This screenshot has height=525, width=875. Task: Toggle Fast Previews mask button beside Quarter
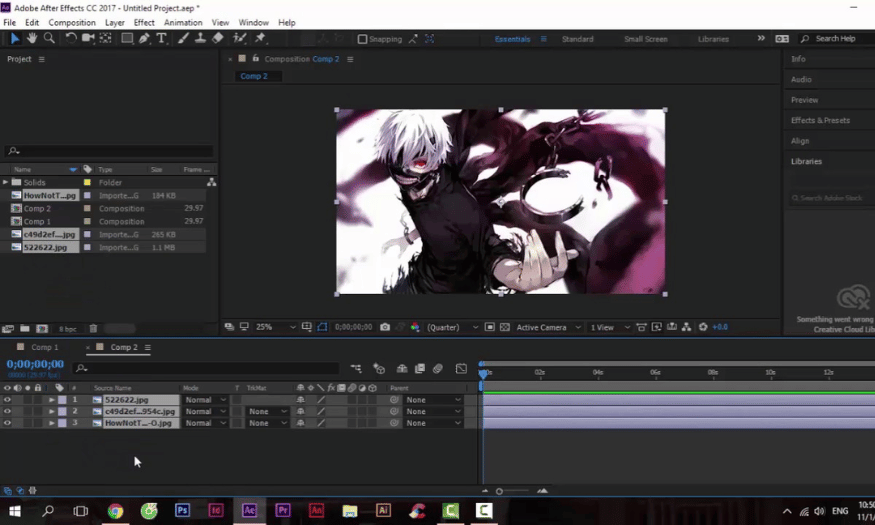click(x=489, y=327)
